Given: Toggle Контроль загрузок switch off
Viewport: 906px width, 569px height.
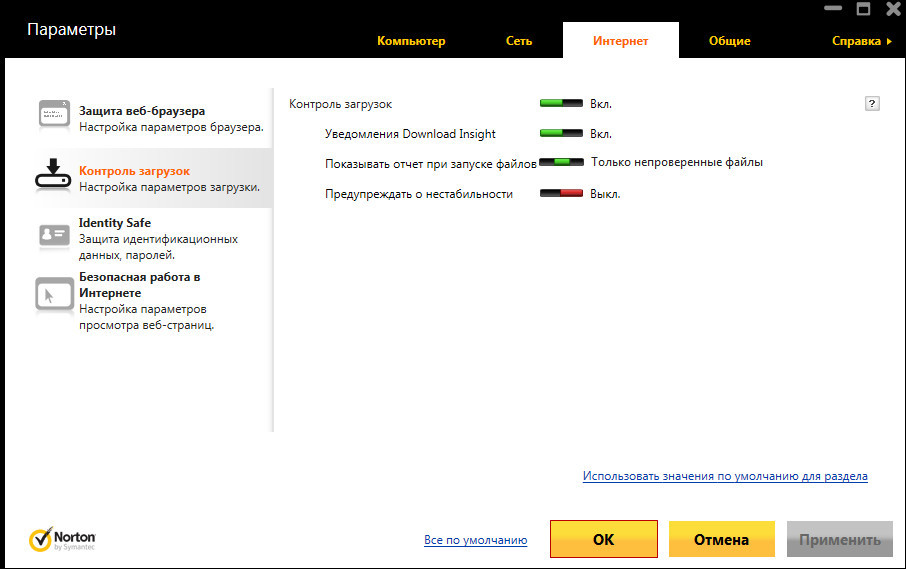Looking at the screenshot, I should 560,103.
